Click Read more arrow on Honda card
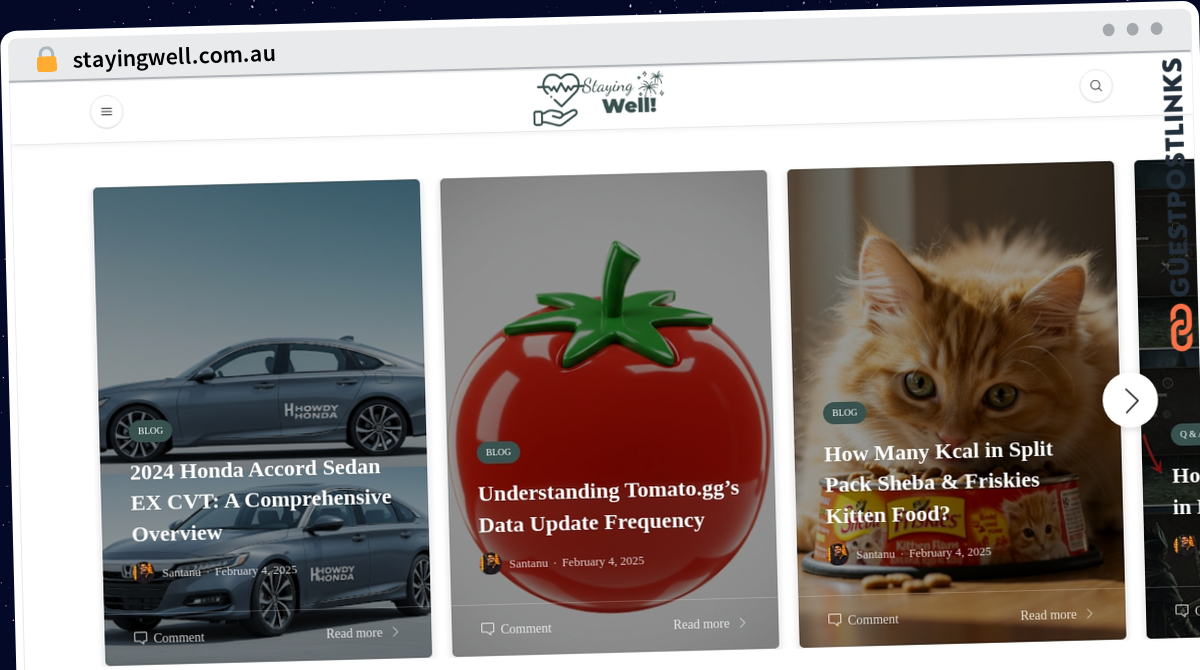Screen dimensions: 1200x670 click(395, 632)
